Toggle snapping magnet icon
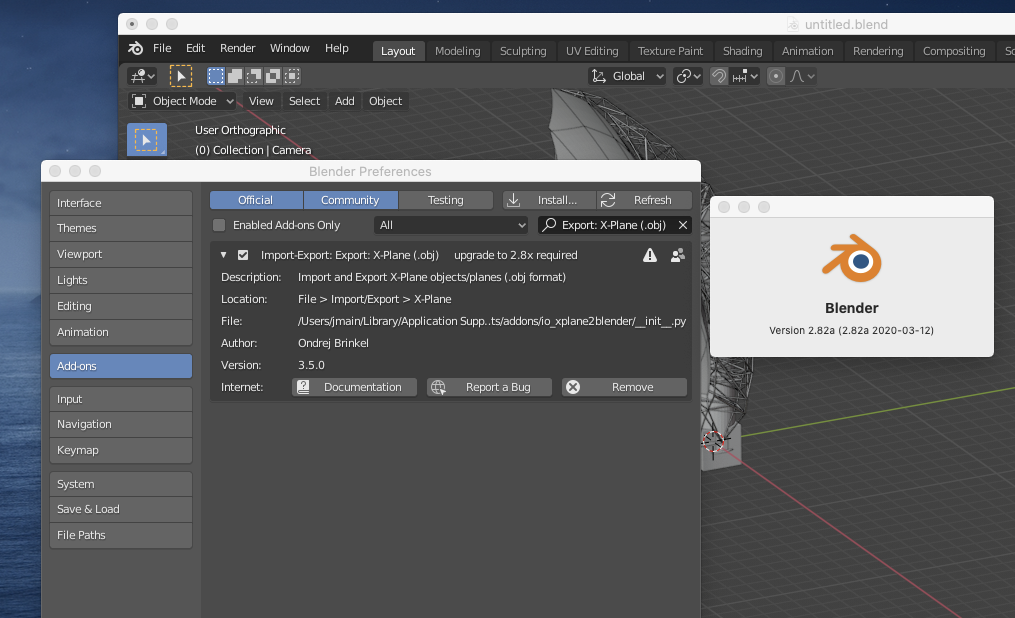 pos(719,76)
